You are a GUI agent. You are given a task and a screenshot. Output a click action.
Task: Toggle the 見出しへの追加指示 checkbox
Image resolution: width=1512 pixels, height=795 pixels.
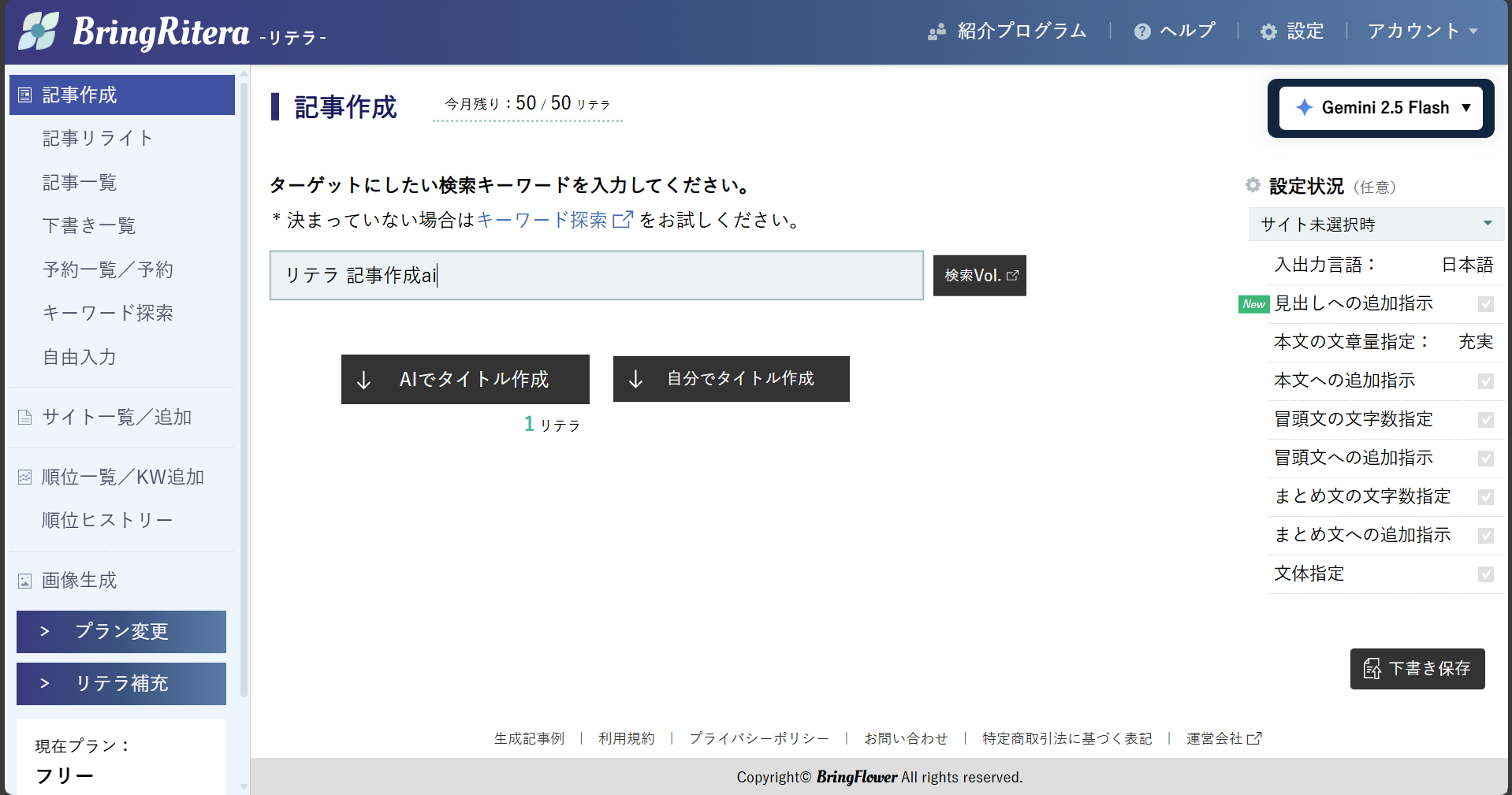tap(1485, 304)
